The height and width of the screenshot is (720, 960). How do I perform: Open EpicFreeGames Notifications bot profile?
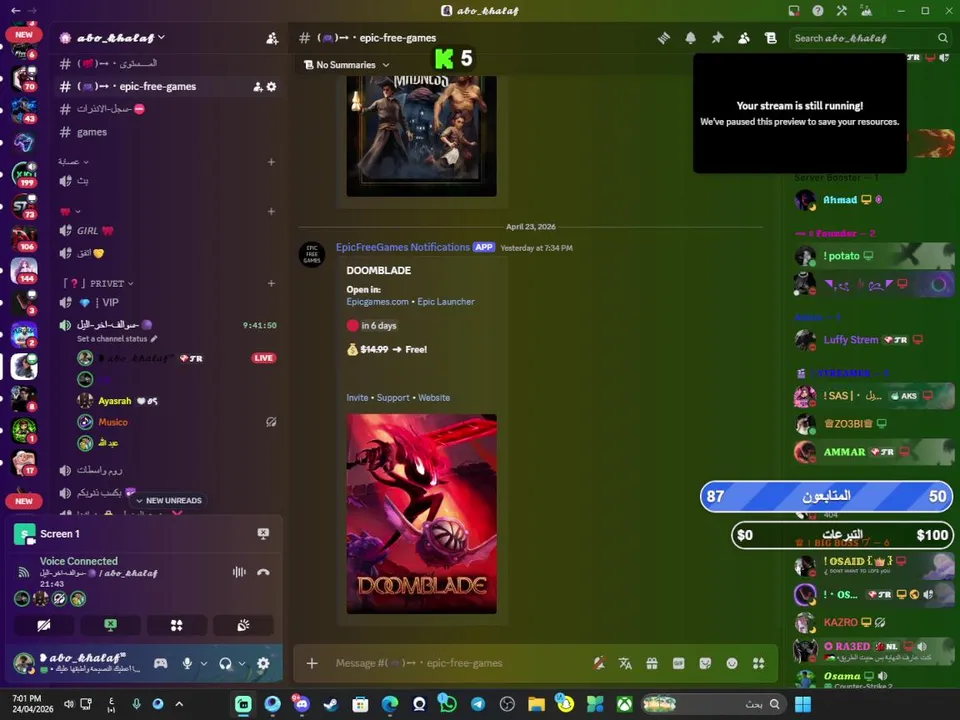coord(403,247)
